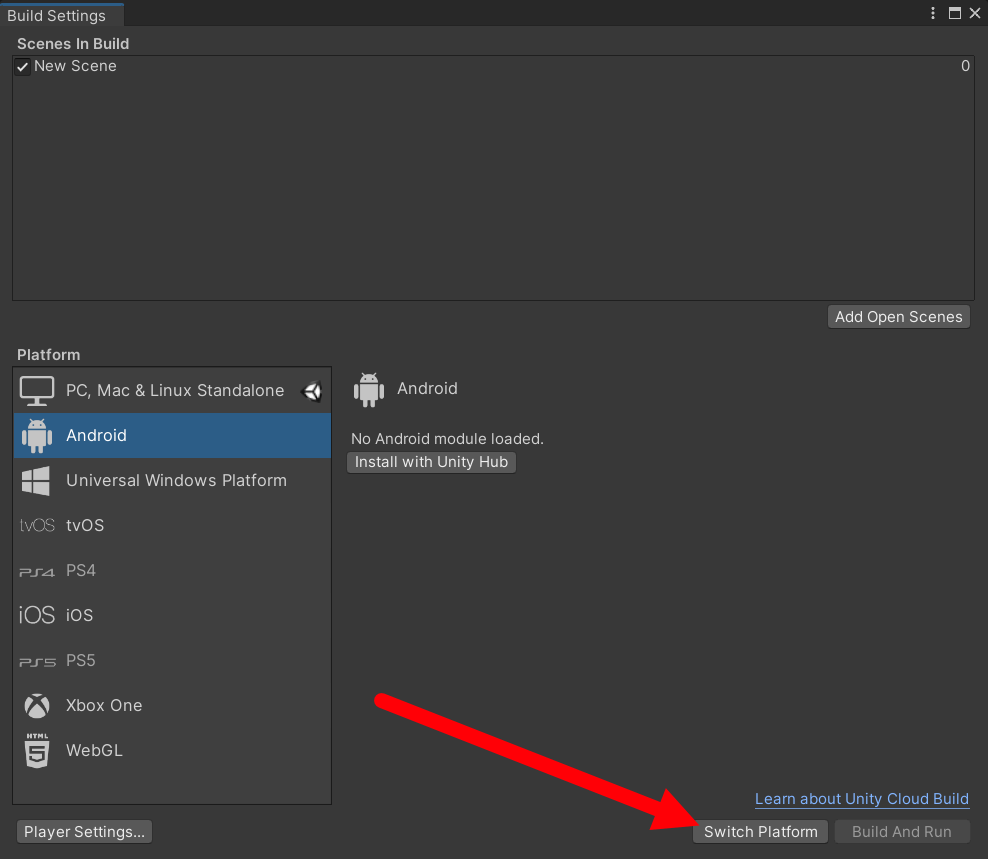
Task: Click the PS4 logo icon
Action: pyautogui.click(x=37, y=572)
